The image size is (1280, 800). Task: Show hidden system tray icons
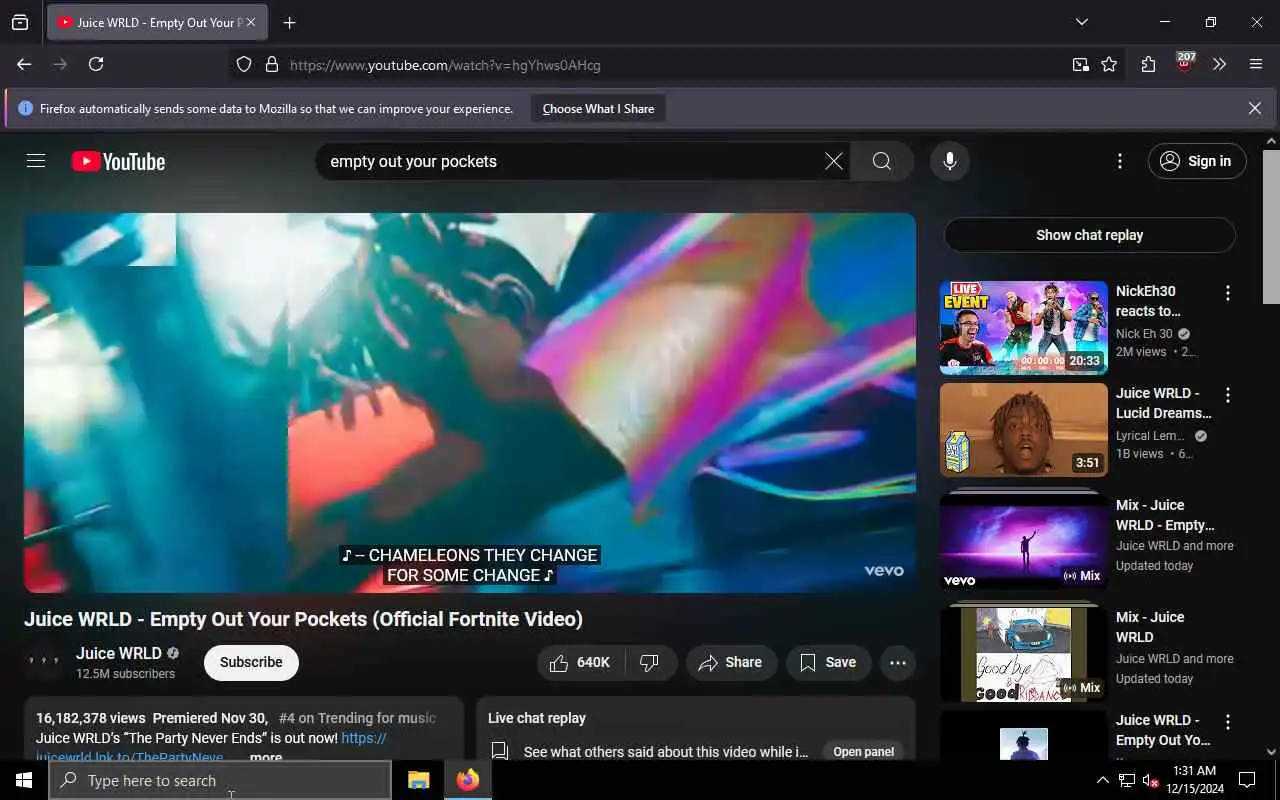1102,780
